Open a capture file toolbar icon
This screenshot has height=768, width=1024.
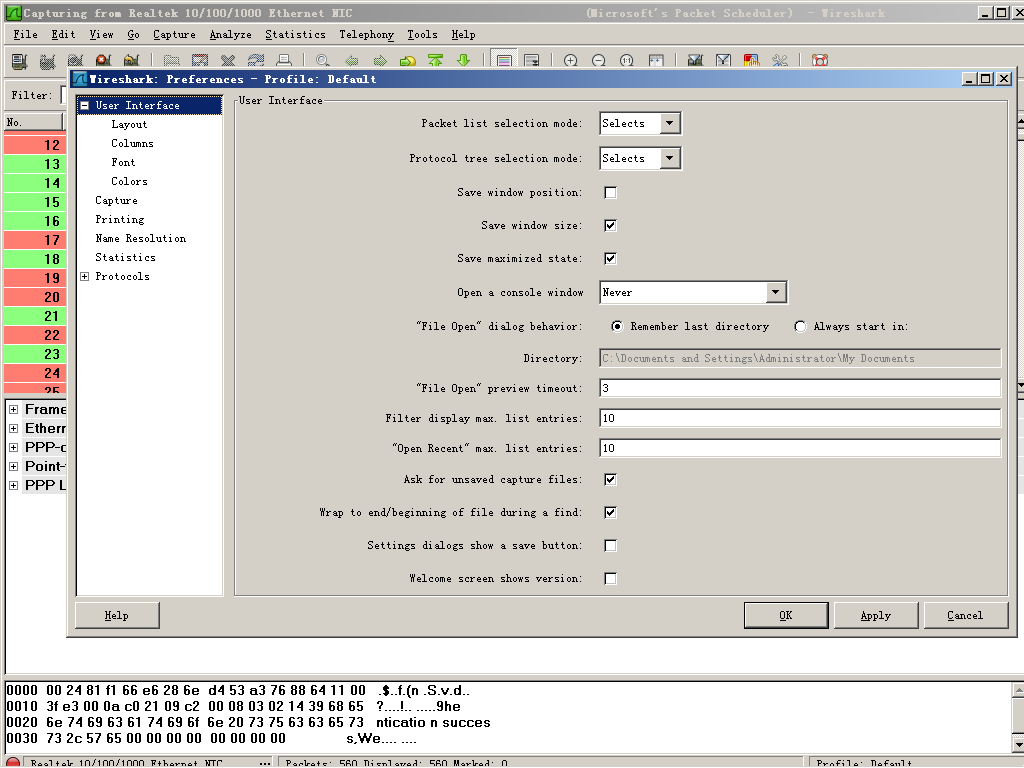click(x=172, y=61)
